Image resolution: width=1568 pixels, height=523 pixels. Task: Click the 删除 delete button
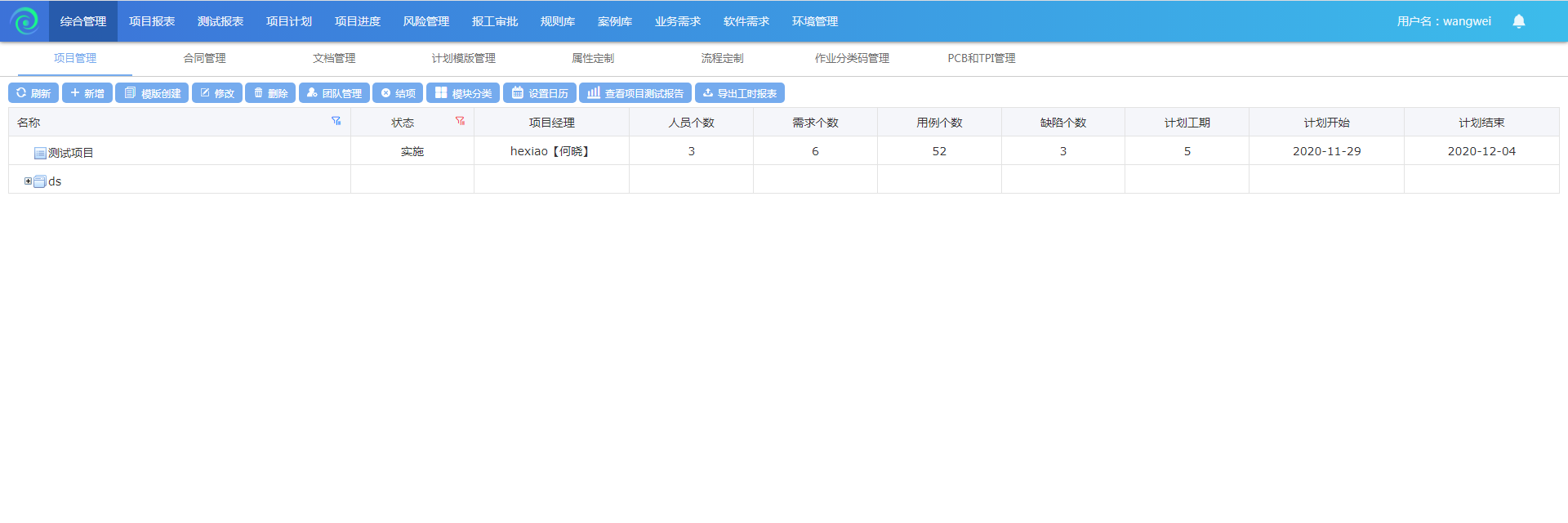point(270,93)
